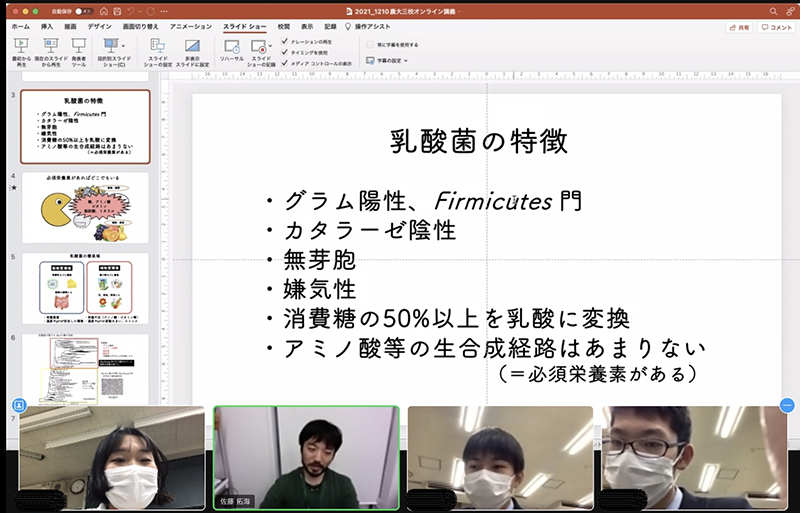This screenshot has height=513, width=800.
Task: Toggle Use Timings (タイミングを使用) checkbox
Action: tap(285, 52)
